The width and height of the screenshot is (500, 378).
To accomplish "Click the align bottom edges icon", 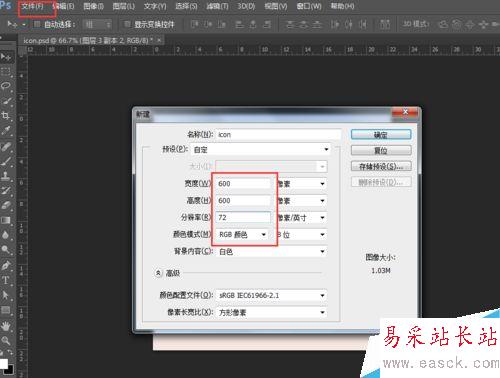I will click(x=222, y=24).
